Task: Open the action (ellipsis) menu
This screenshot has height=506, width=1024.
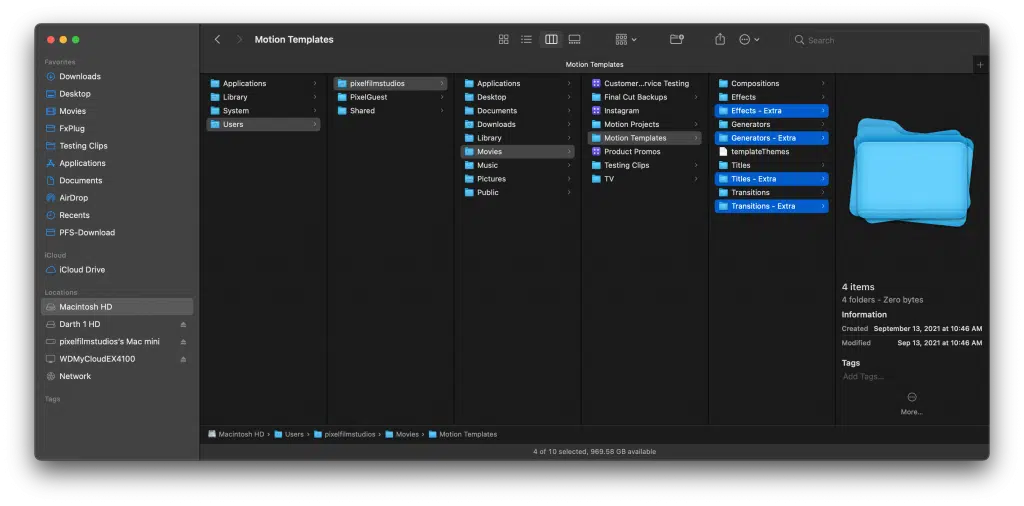Action: pyautogui.click(x=749, y=40)
